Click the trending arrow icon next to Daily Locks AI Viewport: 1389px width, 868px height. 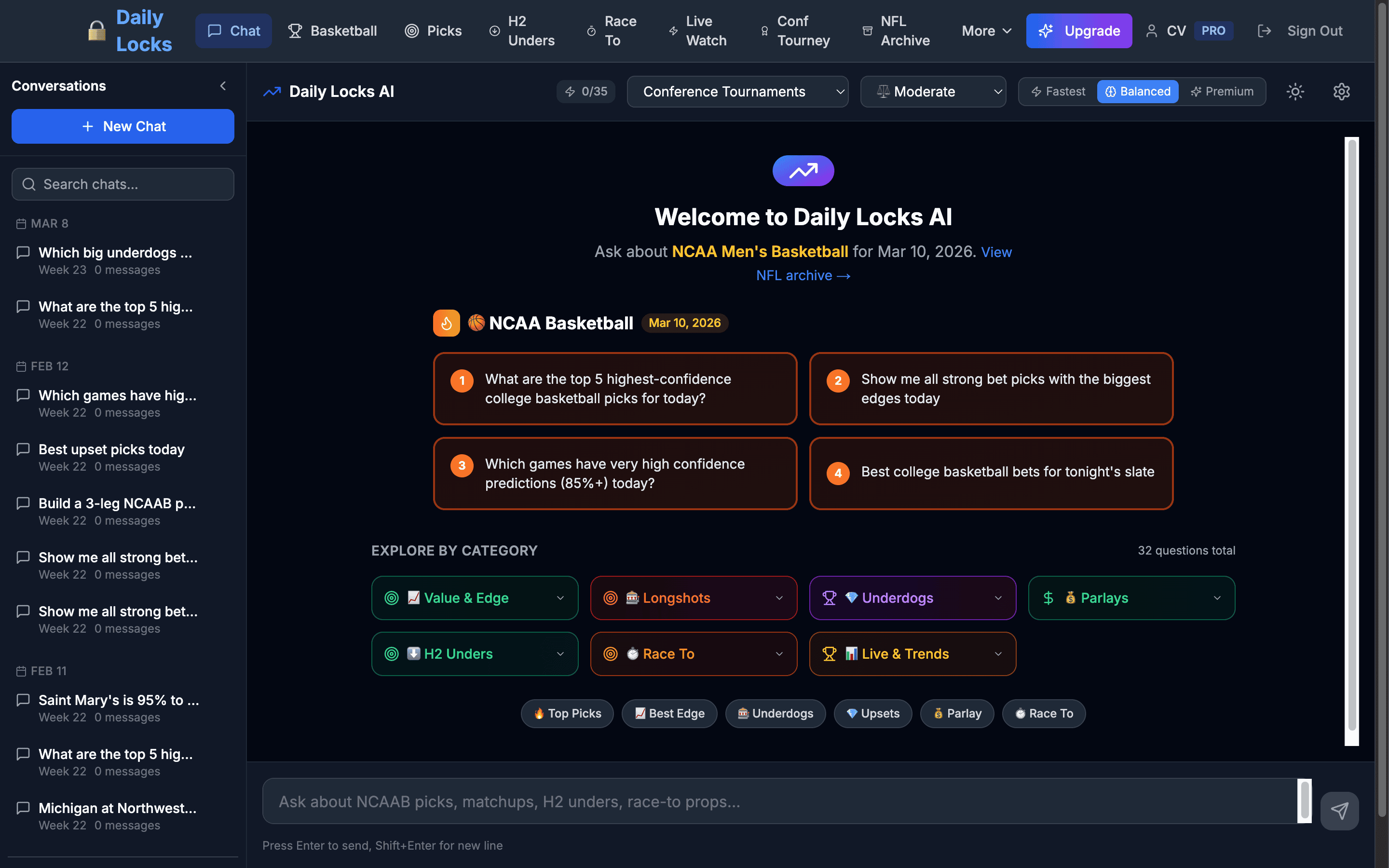[x=272, y=91]
